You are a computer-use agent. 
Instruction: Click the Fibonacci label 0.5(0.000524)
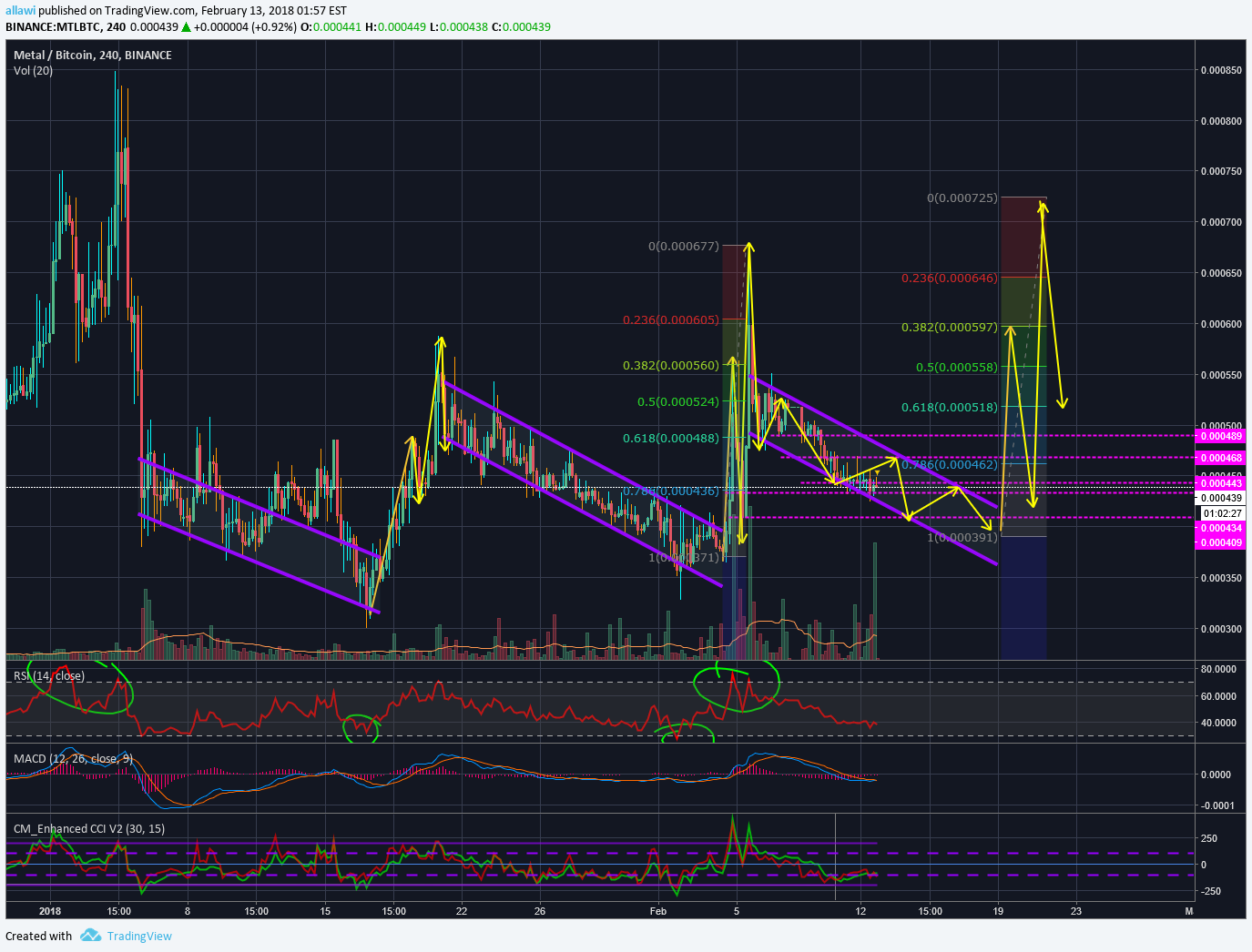[677, 401]
